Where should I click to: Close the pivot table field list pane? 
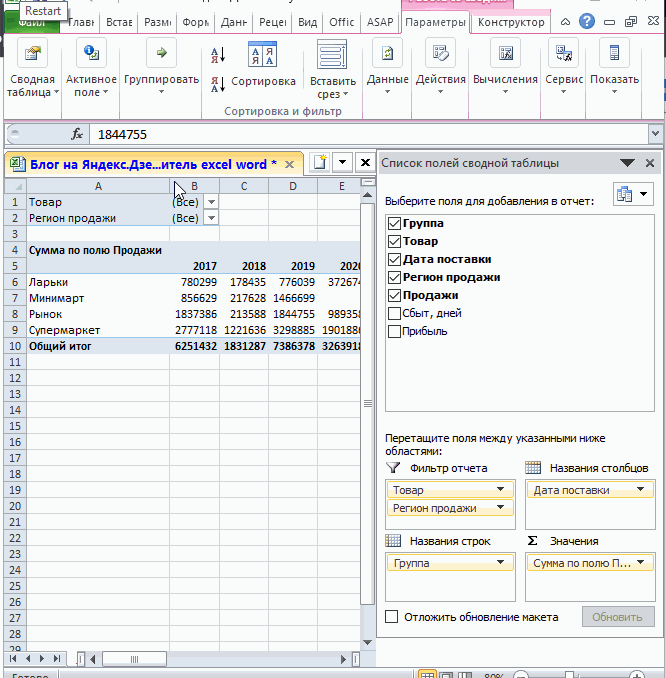coord(650,163)
